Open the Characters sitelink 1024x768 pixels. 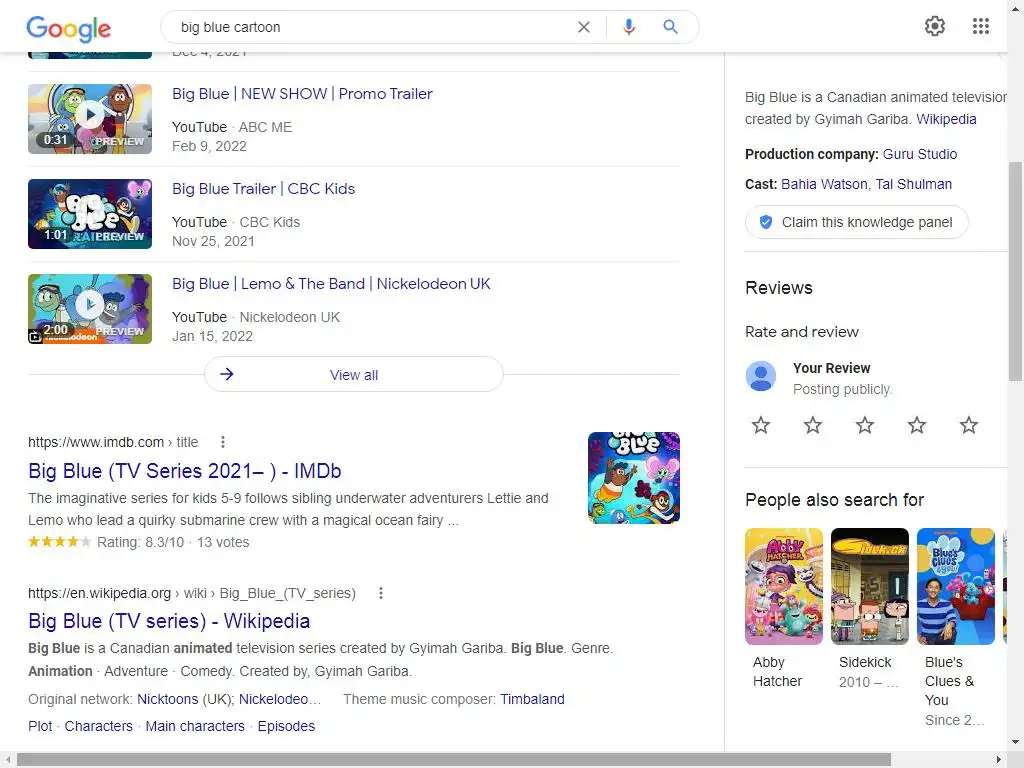[x=99, y=726]
